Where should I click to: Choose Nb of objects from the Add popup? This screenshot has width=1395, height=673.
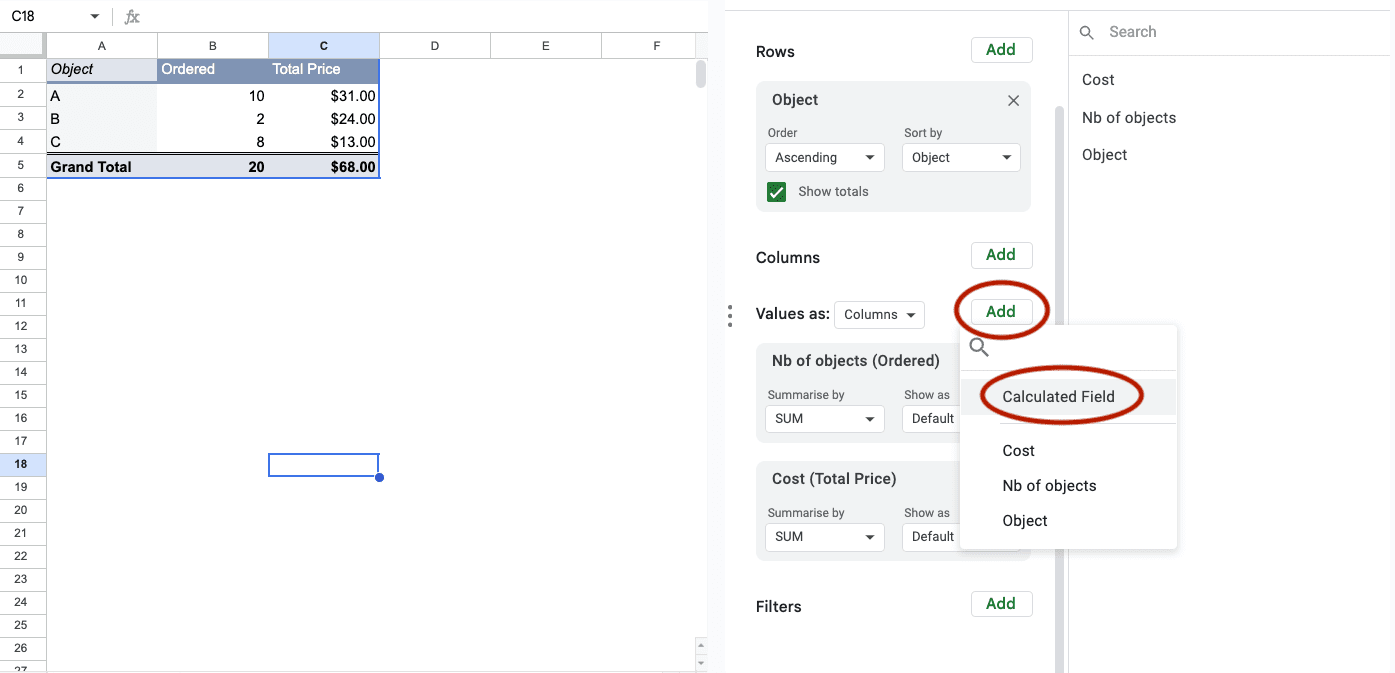1049,485
